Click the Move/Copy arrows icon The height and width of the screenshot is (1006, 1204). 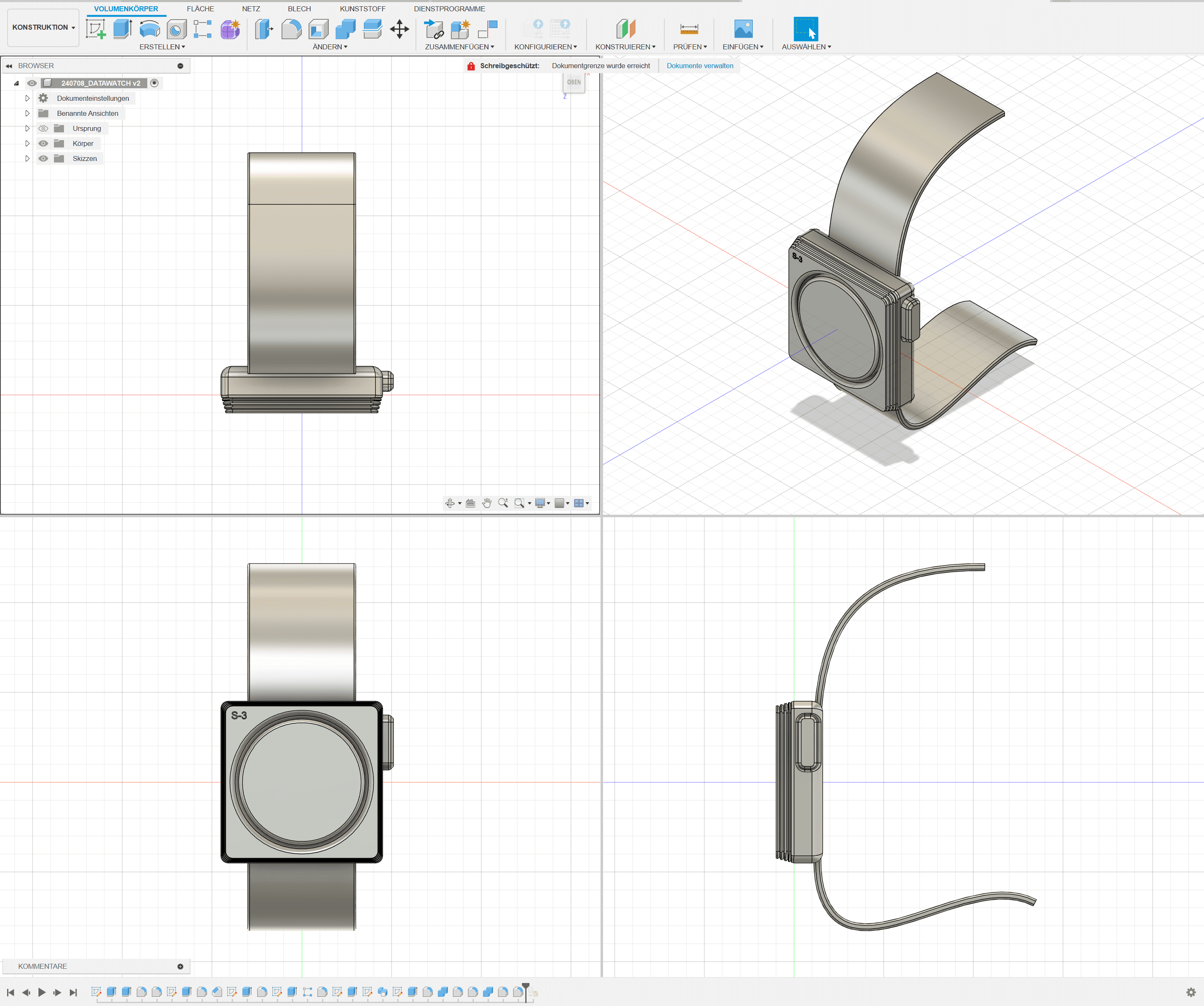coord(399,29)
